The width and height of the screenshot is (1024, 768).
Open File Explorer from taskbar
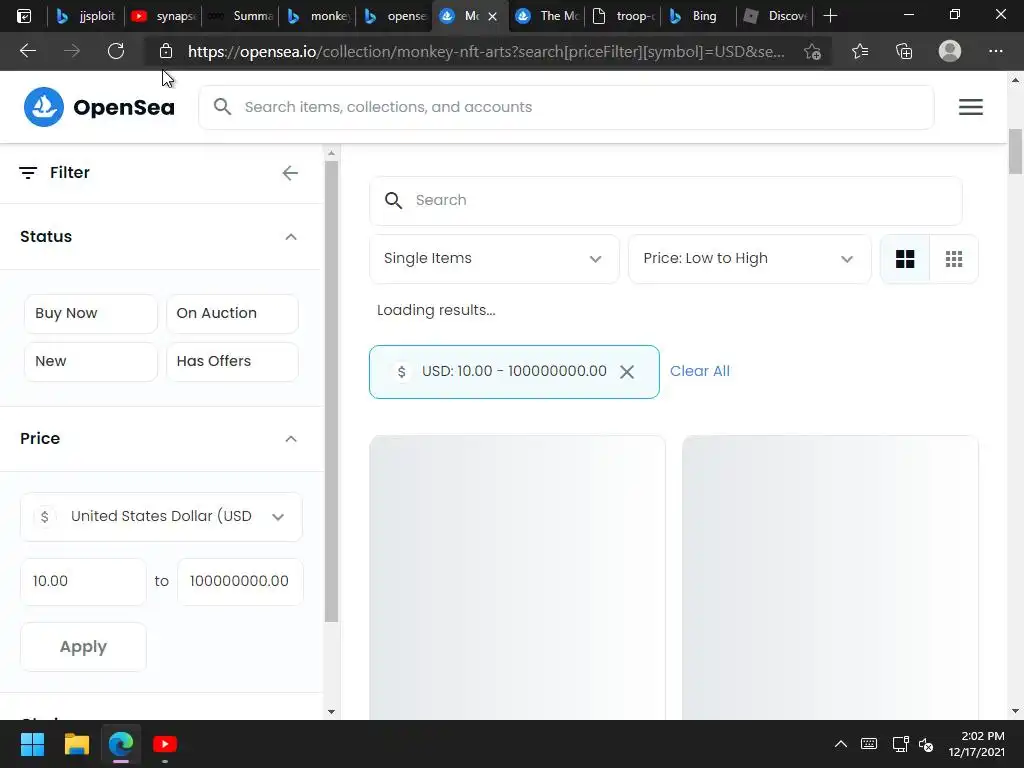[76, 744]
